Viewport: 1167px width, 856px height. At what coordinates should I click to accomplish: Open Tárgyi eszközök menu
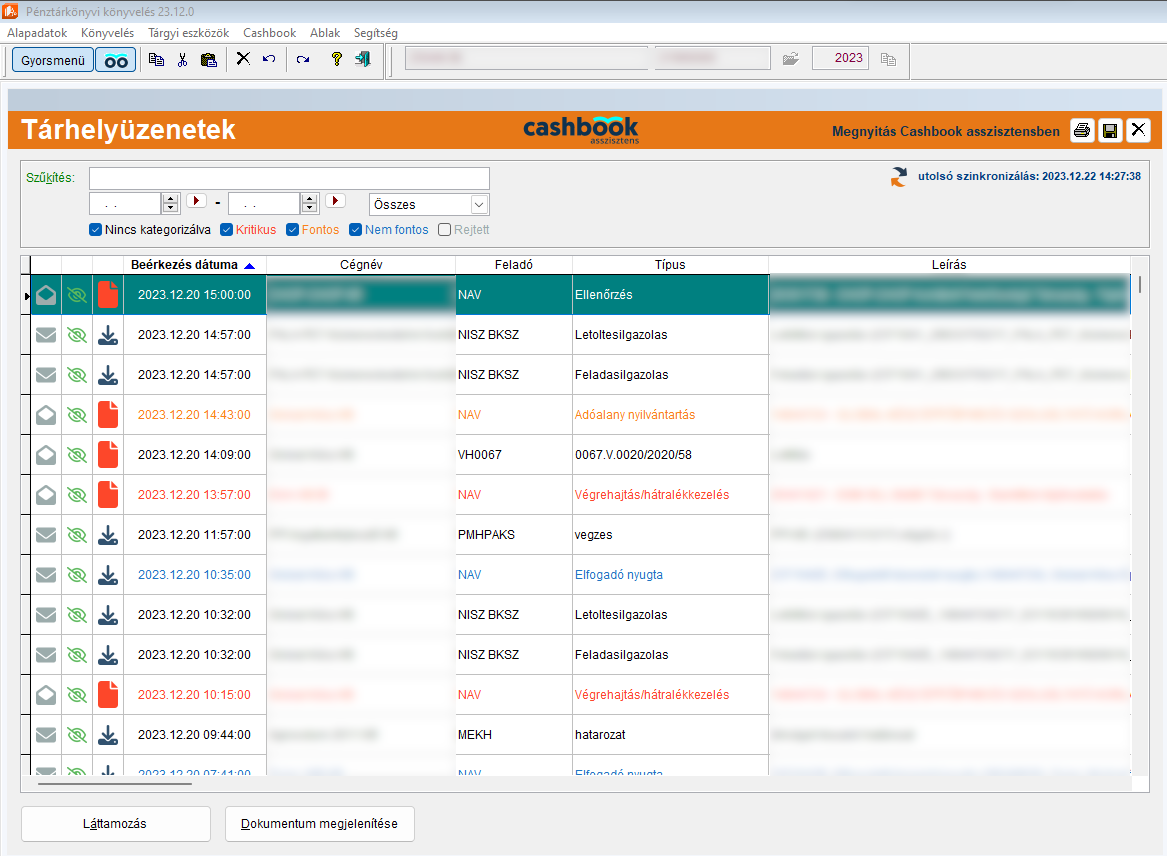pos(188,33)
